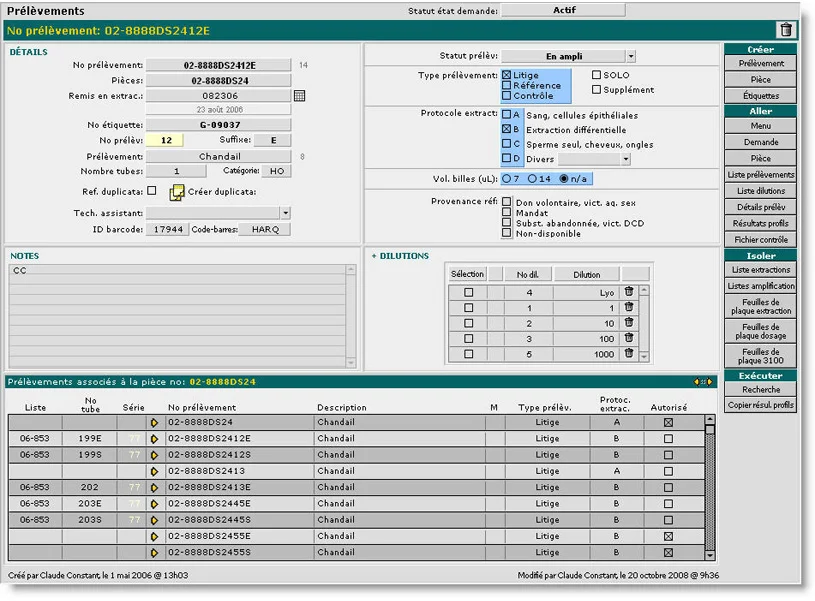Click the Créer duplicata notes icon
The image size is (815, 601).
coord(177,192)
